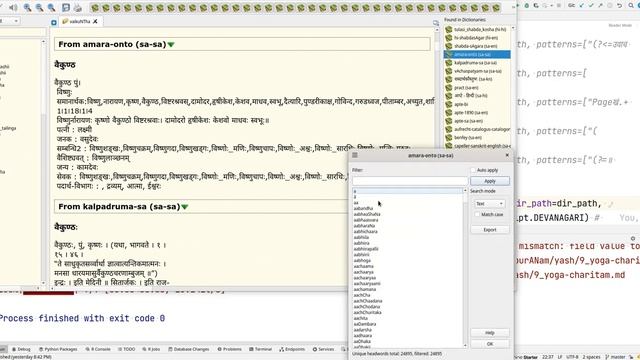
Task: Click the normal size magnifier icon
Action: (x=52, y=7)
